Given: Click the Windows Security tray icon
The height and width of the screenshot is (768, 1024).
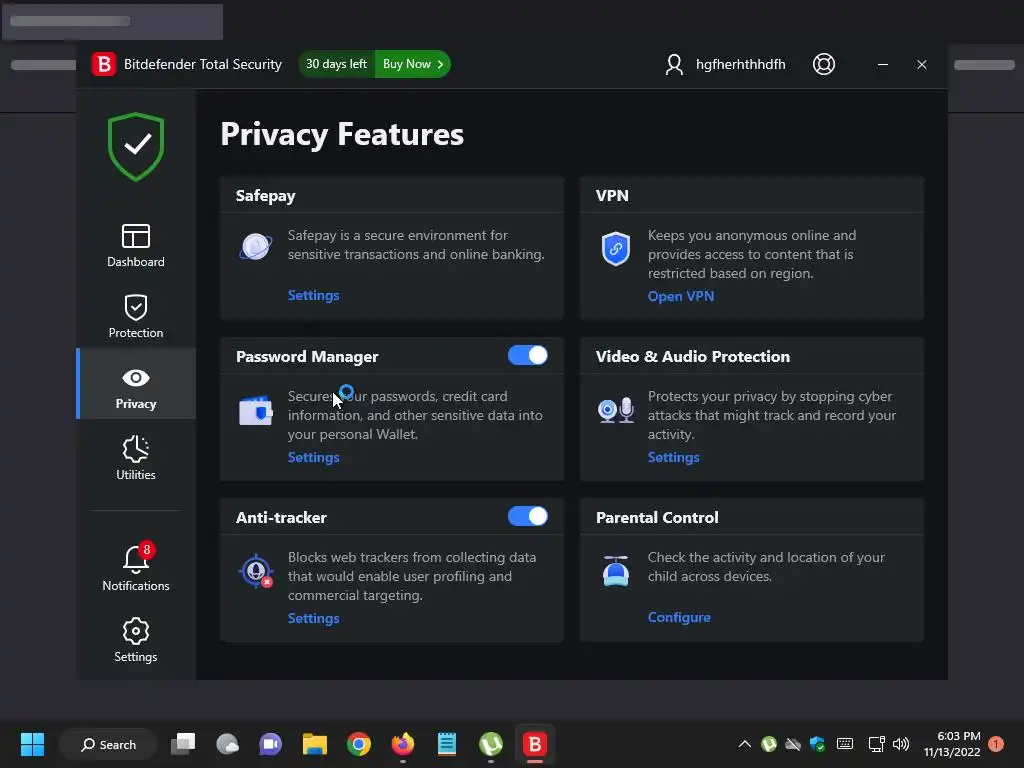Looking at the screenshot, I should pos(817,744).
